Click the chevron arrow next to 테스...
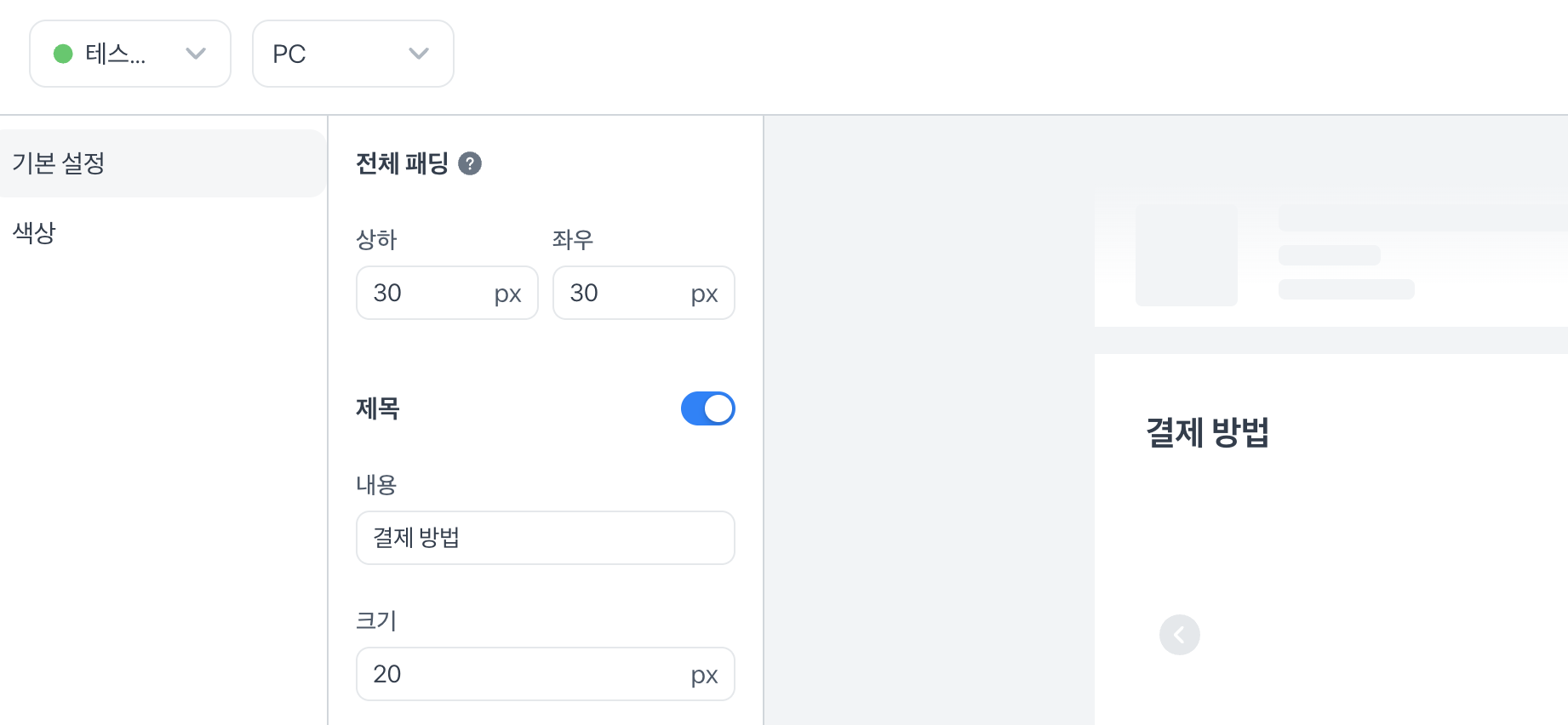Viewport: 1568px width, 725px height. pos(196,54)
